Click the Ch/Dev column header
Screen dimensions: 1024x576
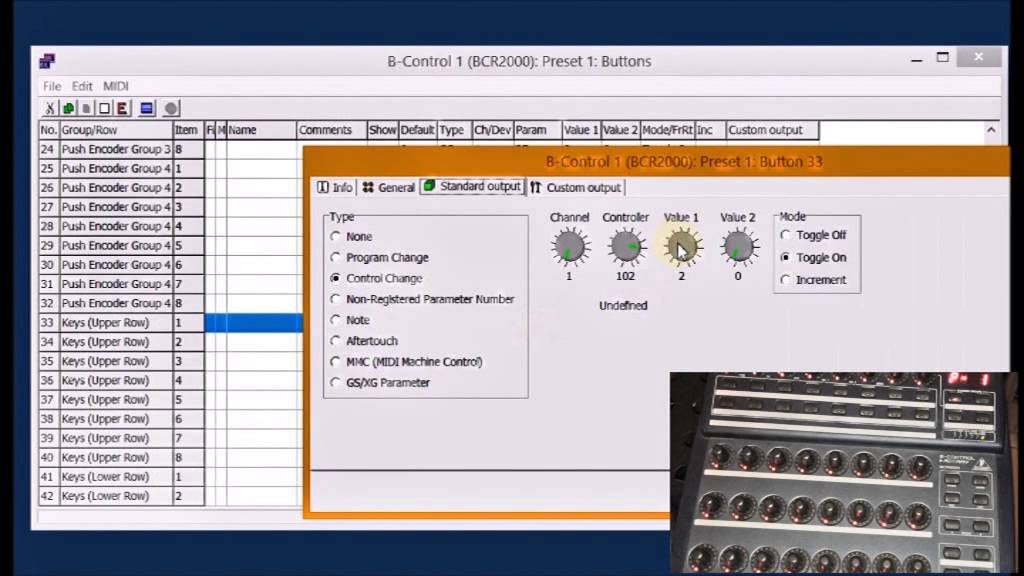point(492,130)
